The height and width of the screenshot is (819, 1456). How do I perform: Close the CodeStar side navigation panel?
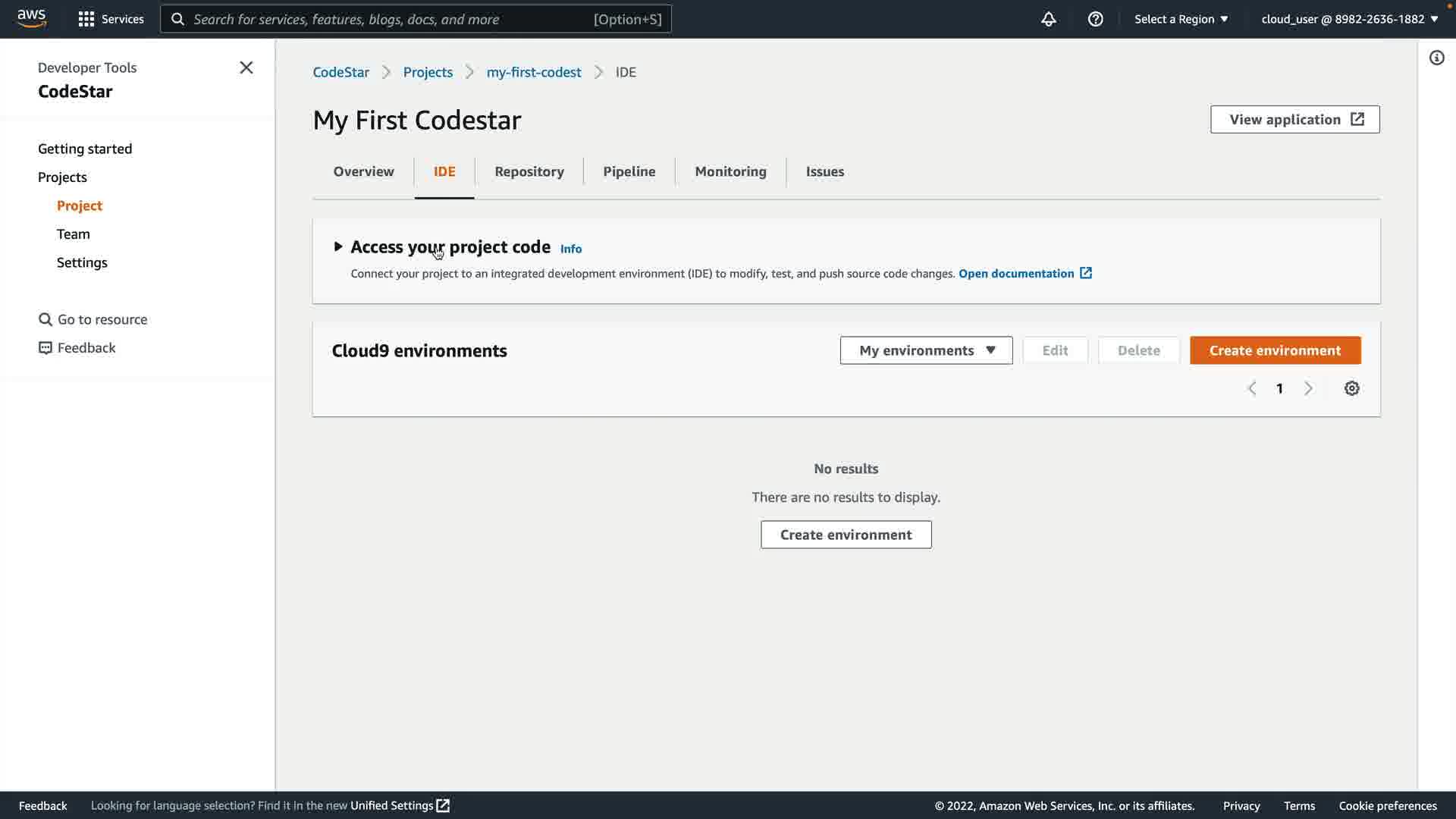coord(246,67)
